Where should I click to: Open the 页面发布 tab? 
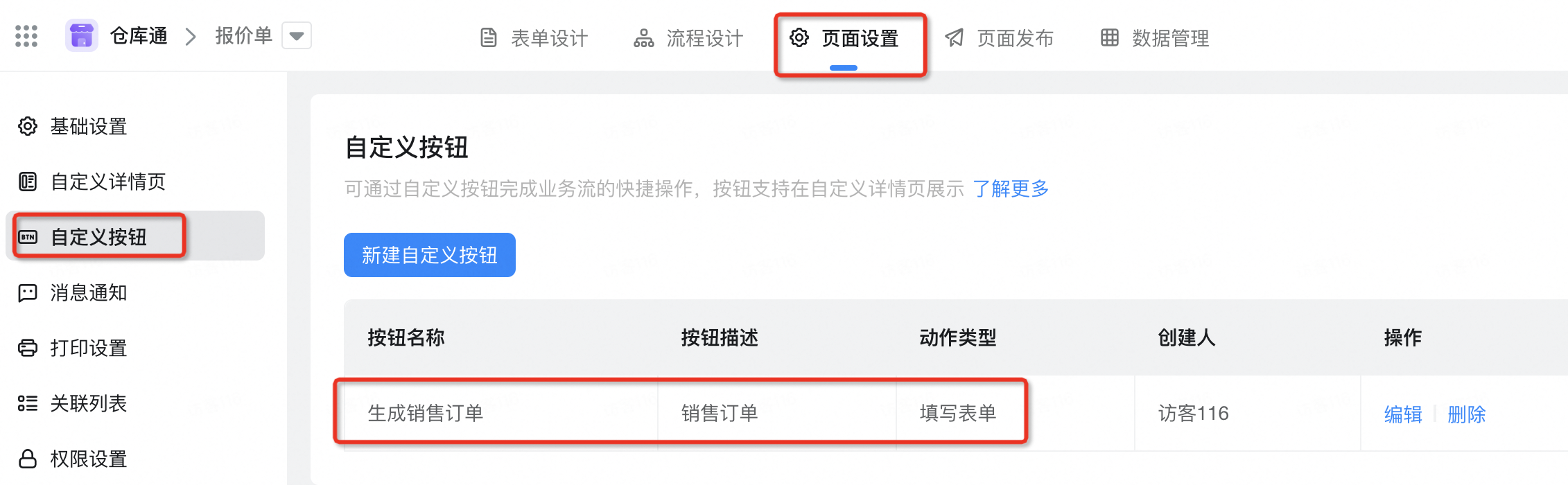(x=999, y=38)
